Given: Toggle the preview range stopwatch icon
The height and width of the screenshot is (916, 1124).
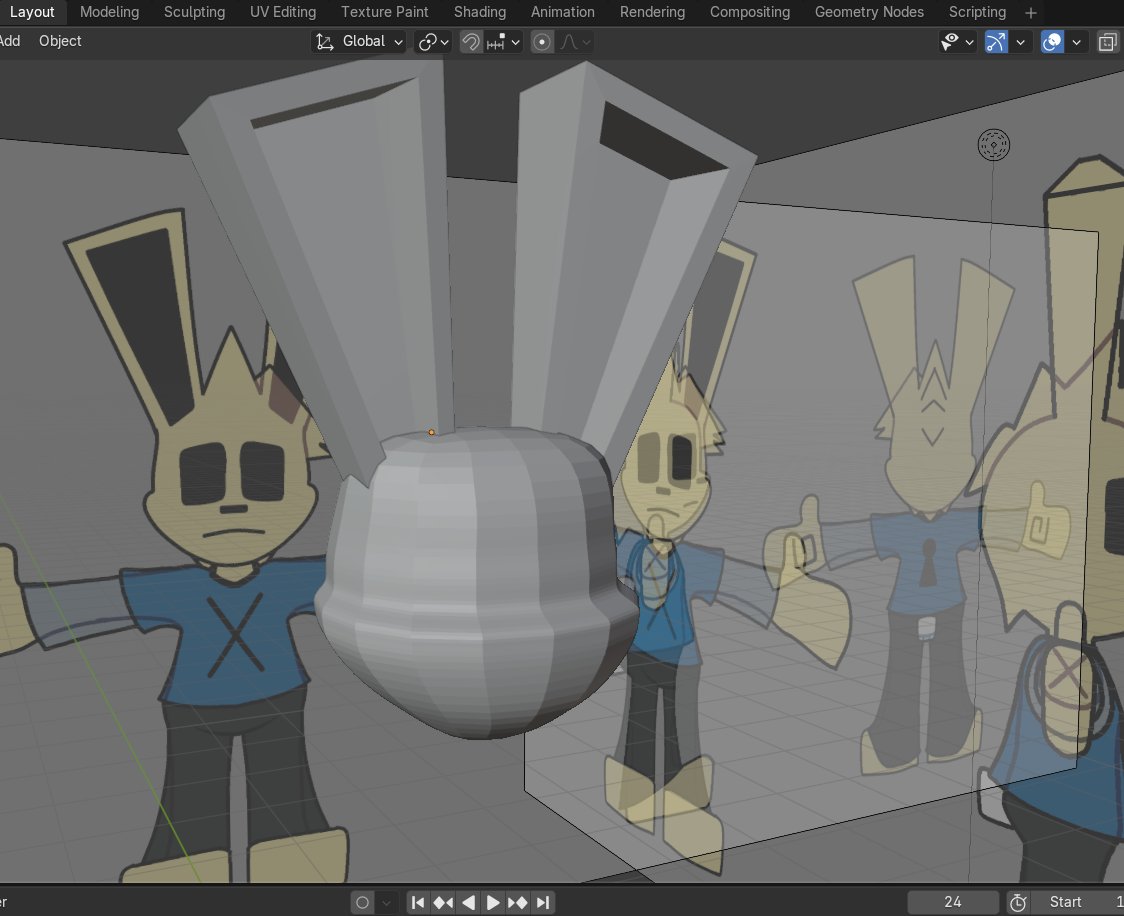Looking at the screenshot, I should (x=1018, y=902).
